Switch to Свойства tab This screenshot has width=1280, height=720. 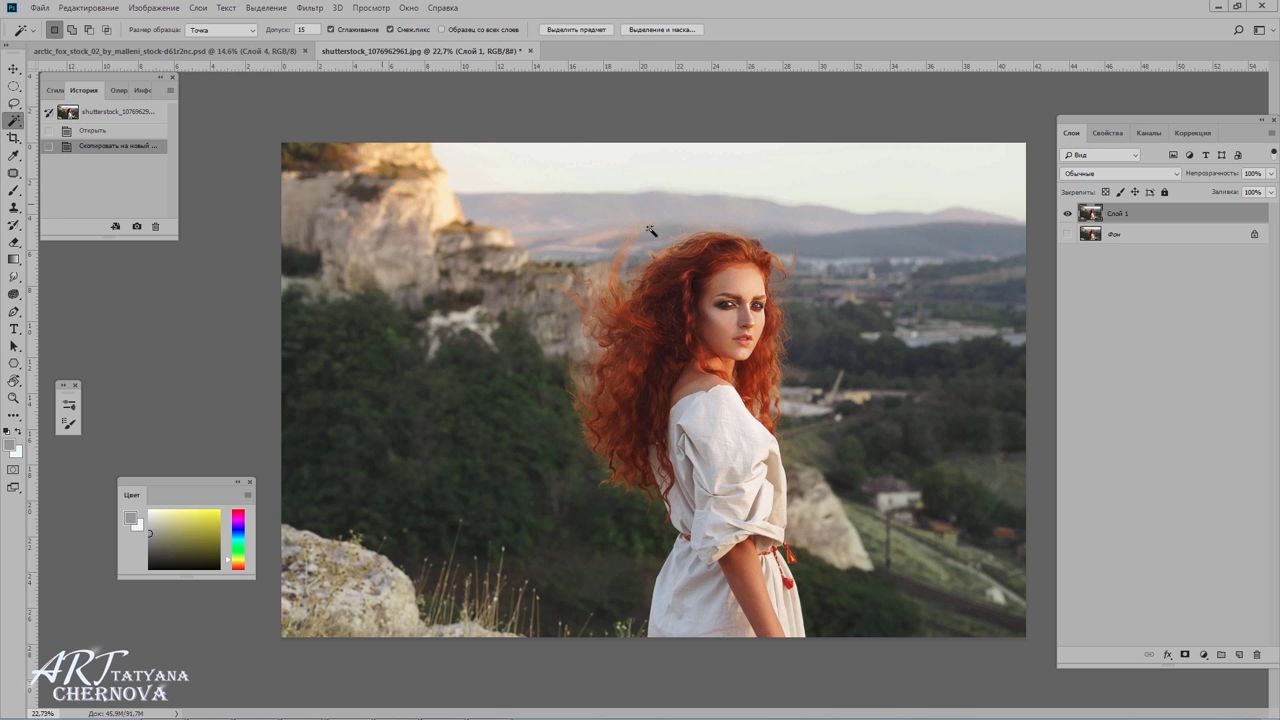pyautogui.click(x=1107, y=133)
